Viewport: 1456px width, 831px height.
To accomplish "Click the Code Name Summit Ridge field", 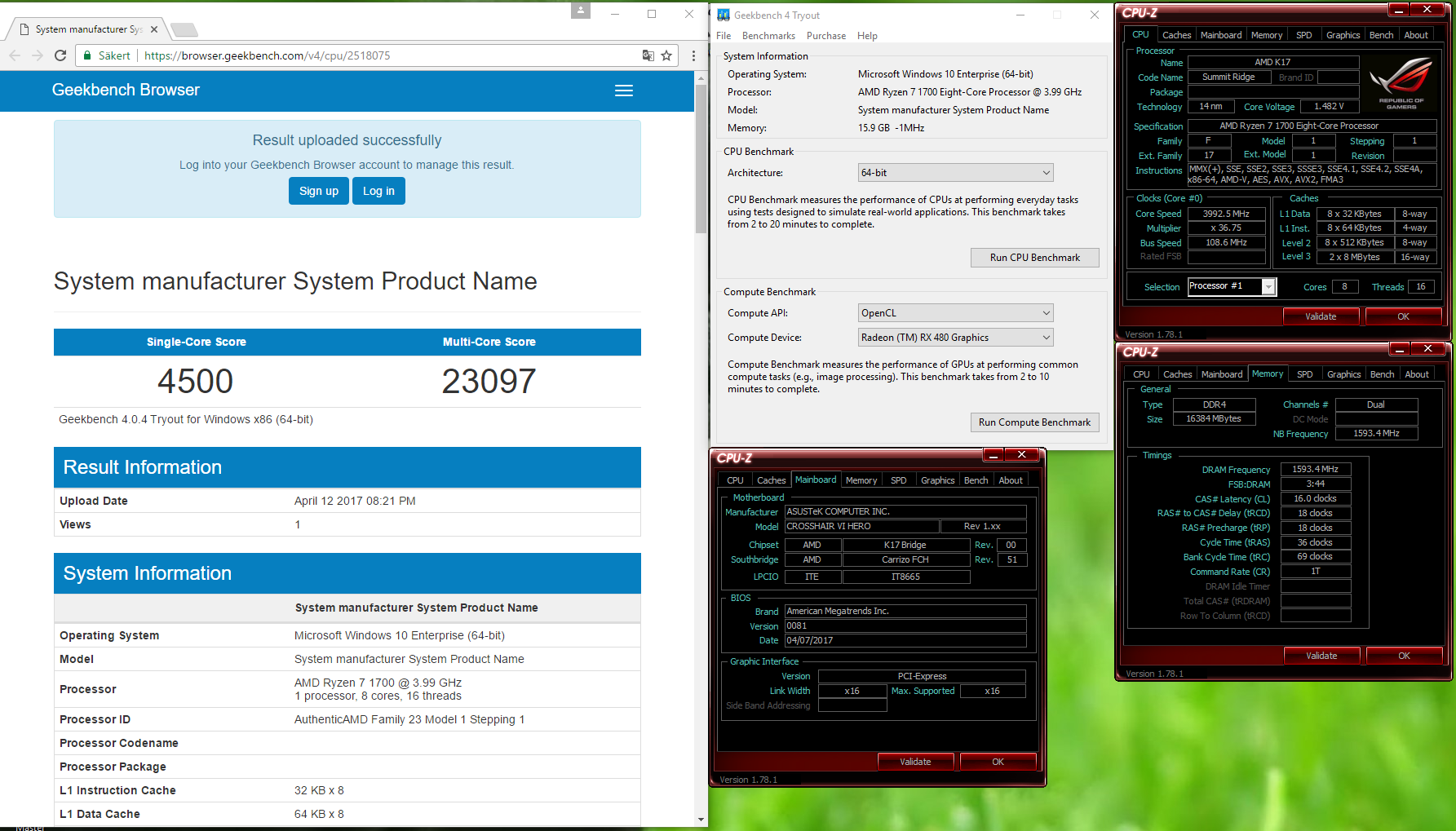I will [x=1228, y=77].
